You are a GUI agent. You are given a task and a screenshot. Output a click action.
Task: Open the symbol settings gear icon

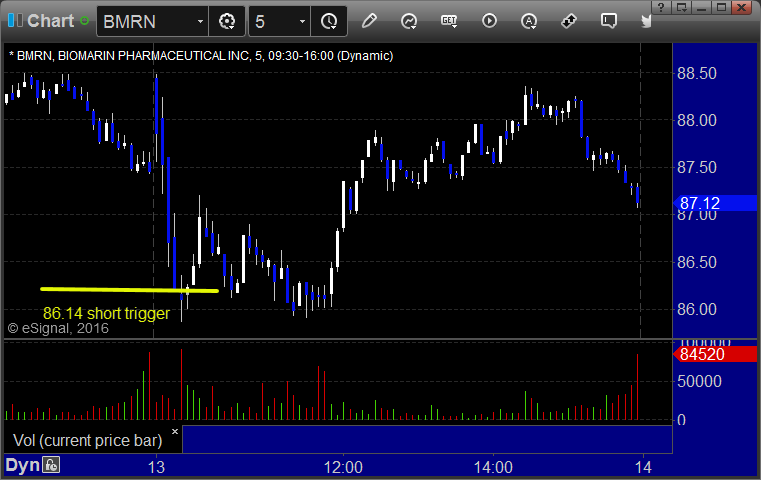point(227,21)
